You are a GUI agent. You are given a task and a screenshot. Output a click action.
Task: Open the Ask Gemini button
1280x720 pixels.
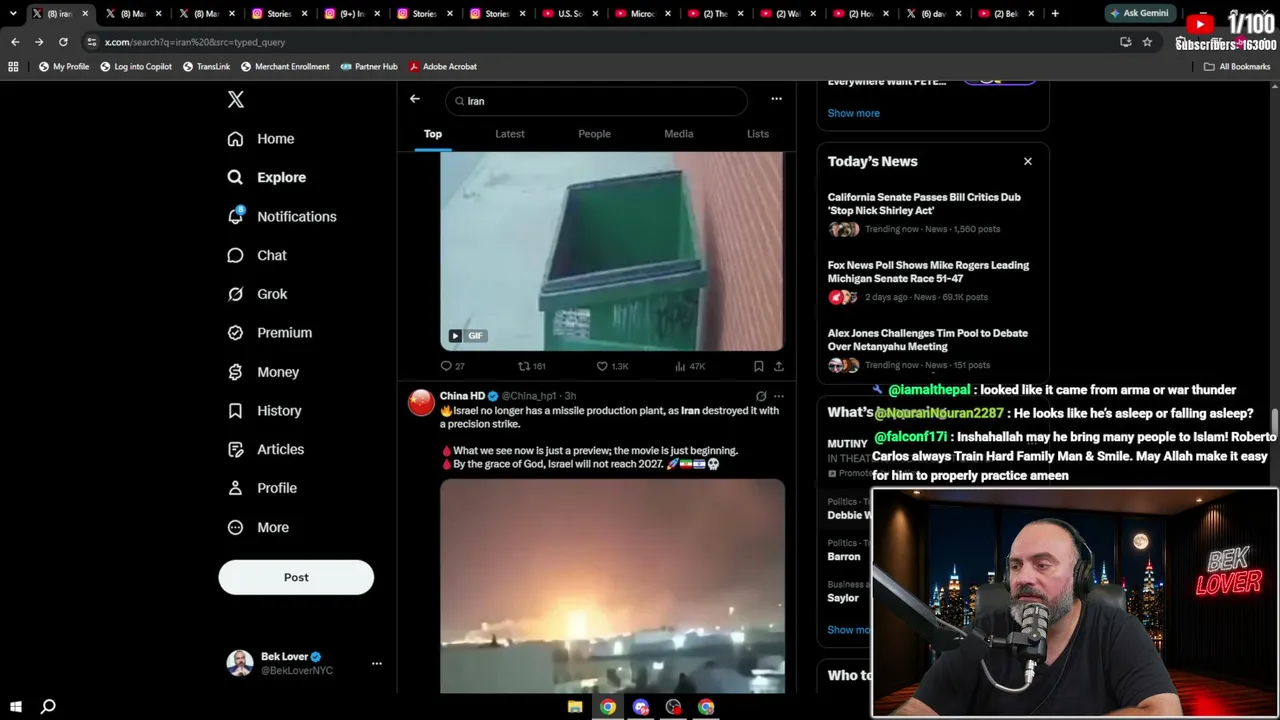point(1138,14)
